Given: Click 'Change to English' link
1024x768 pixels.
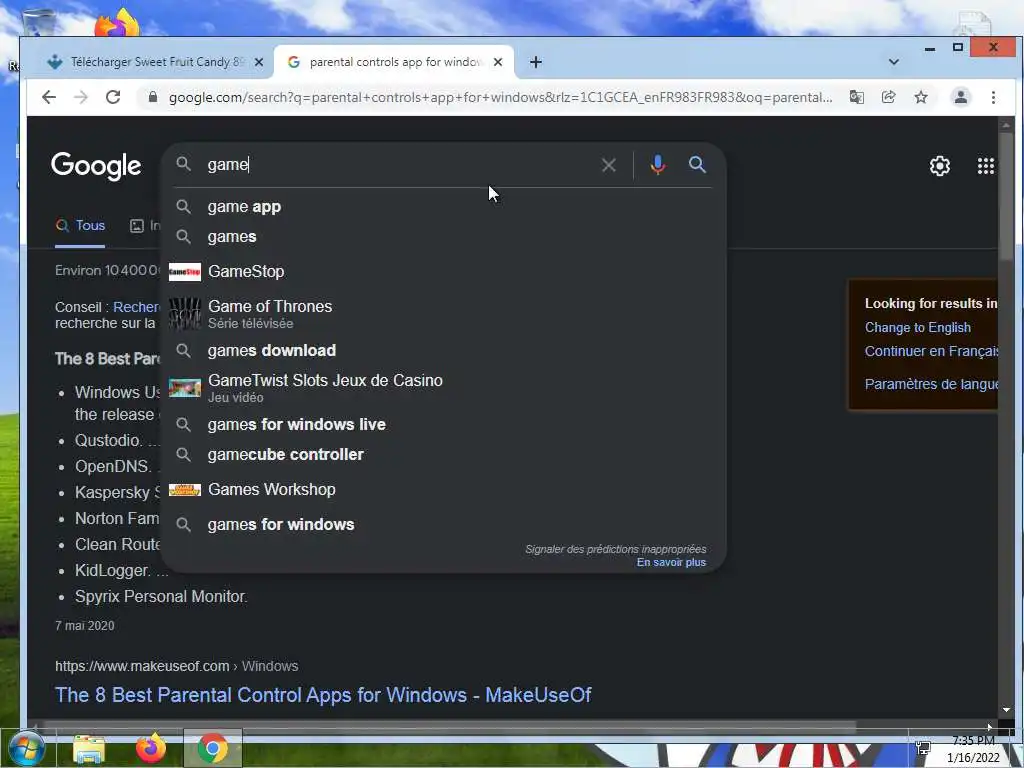Looking at the screenshot, I should (918, 328).
